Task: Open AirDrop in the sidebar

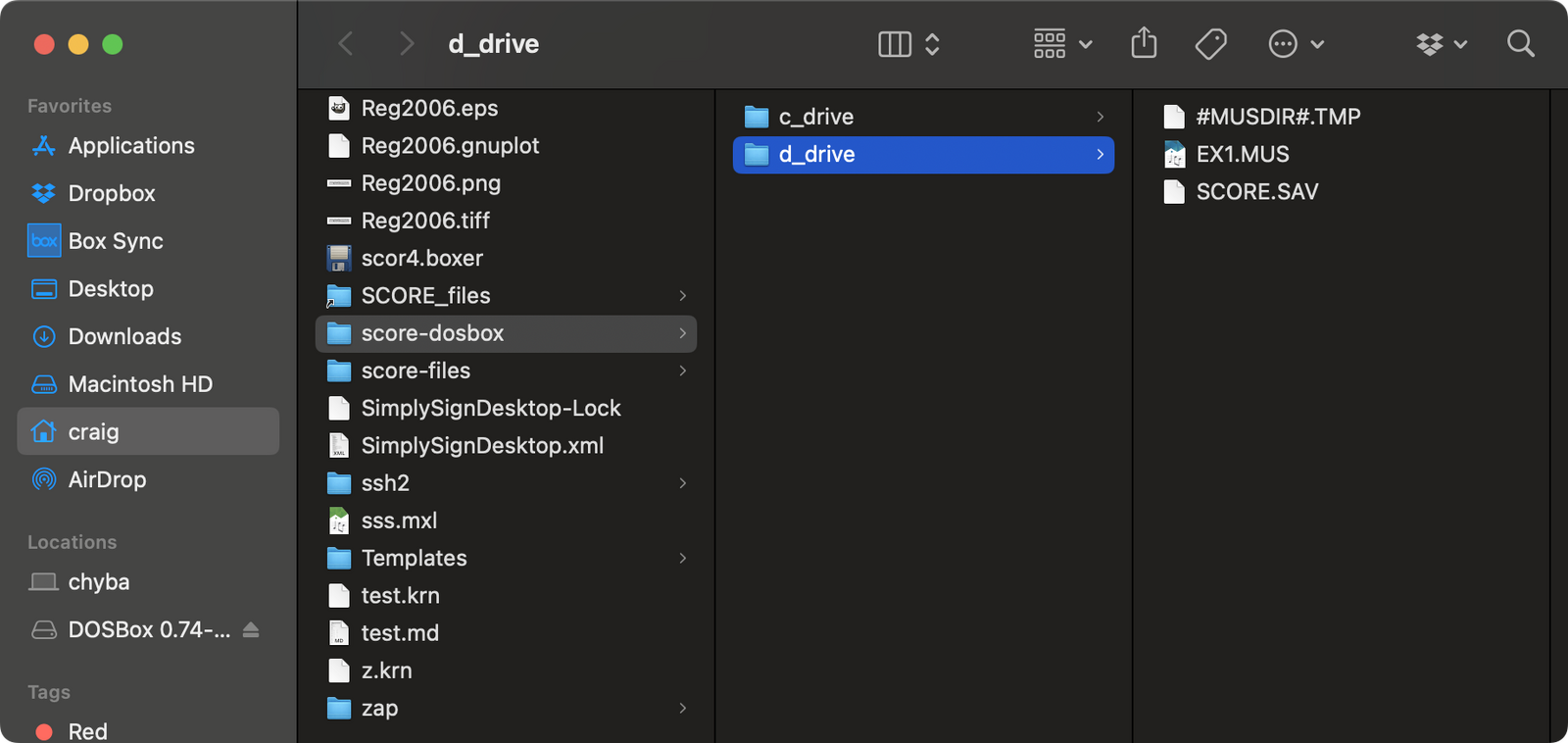Action: click(x=107, y=479)
